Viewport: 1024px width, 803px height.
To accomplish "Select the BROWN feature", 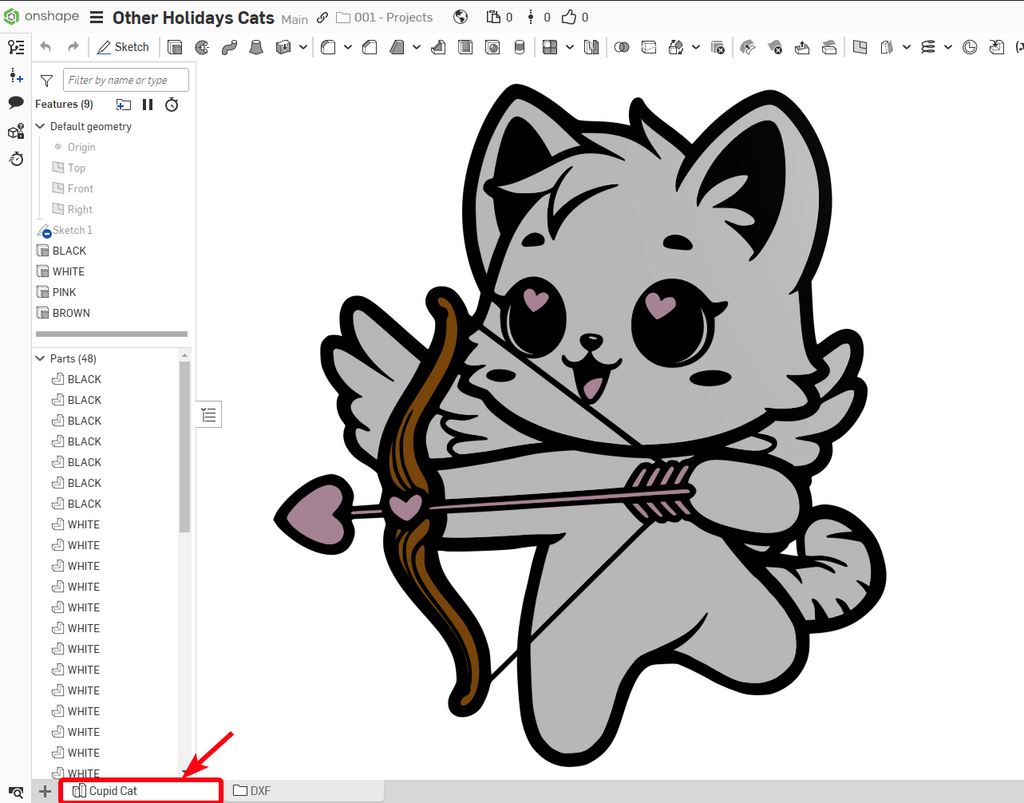I will coord(71,313).
